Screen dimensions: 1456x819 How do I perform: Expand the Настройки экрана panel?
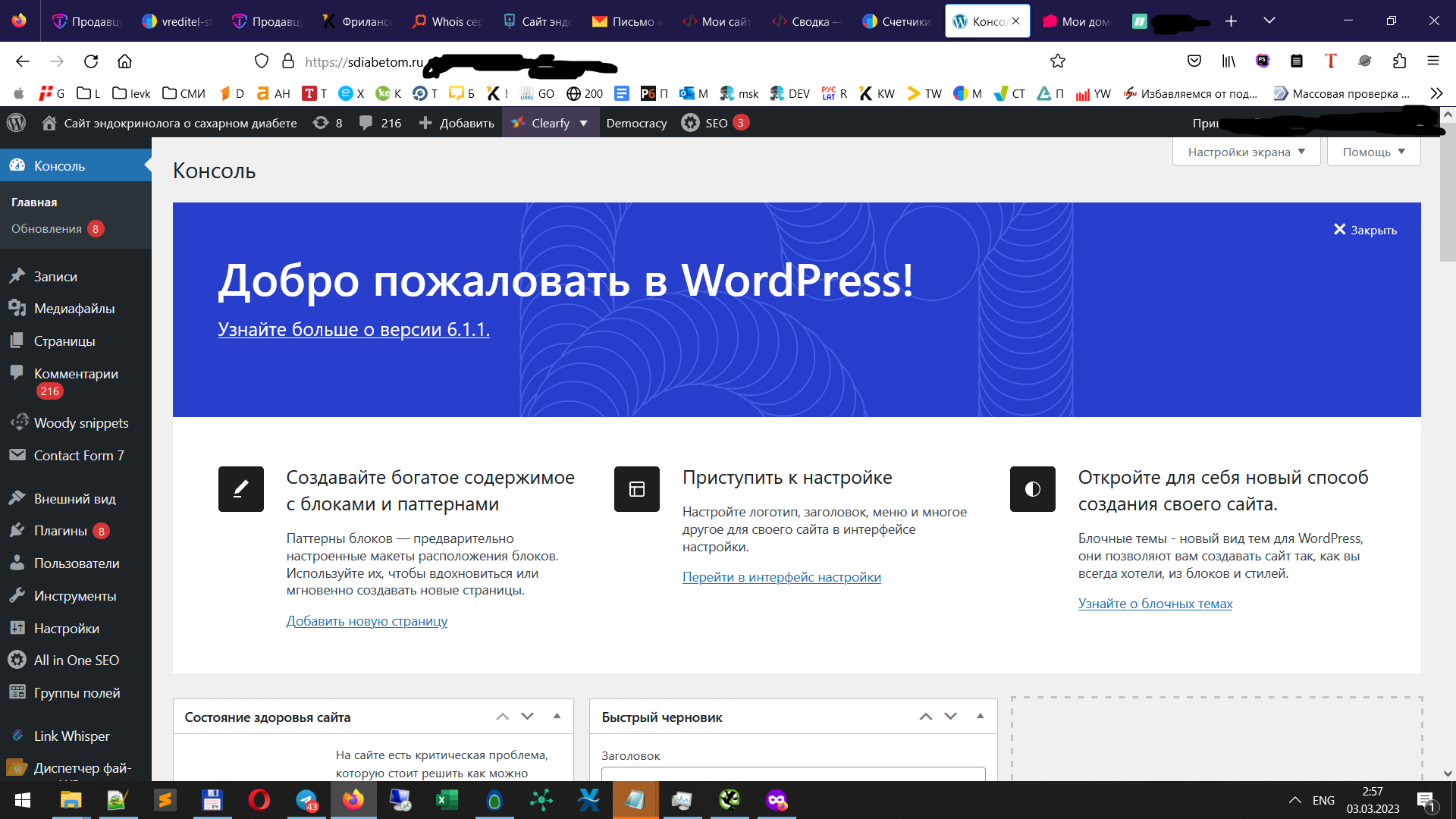point(1246,152)
